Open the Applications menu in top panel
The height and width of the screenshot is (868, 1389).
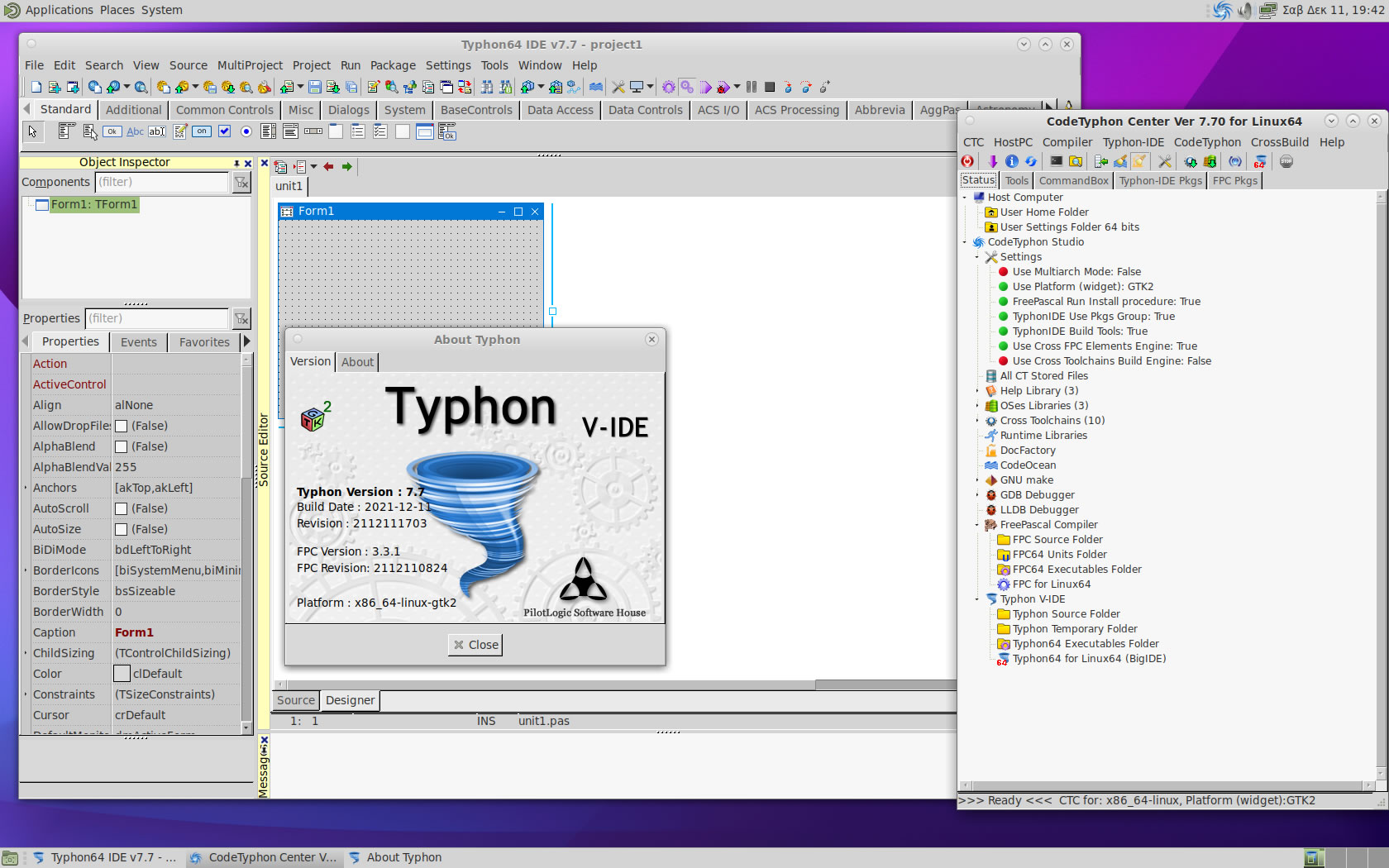[59, 10]
